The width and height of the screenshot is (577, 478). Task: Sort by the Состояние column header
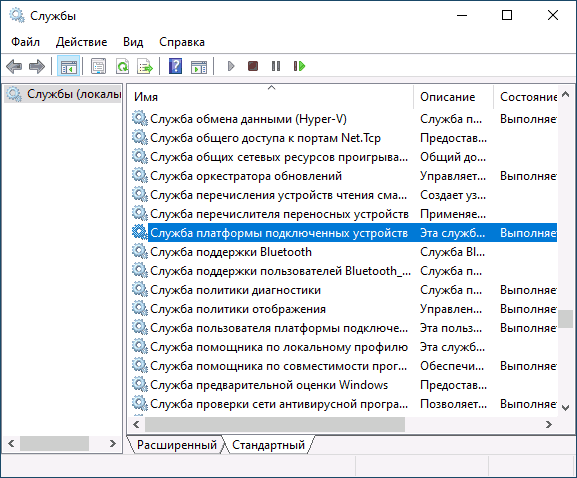525,97
